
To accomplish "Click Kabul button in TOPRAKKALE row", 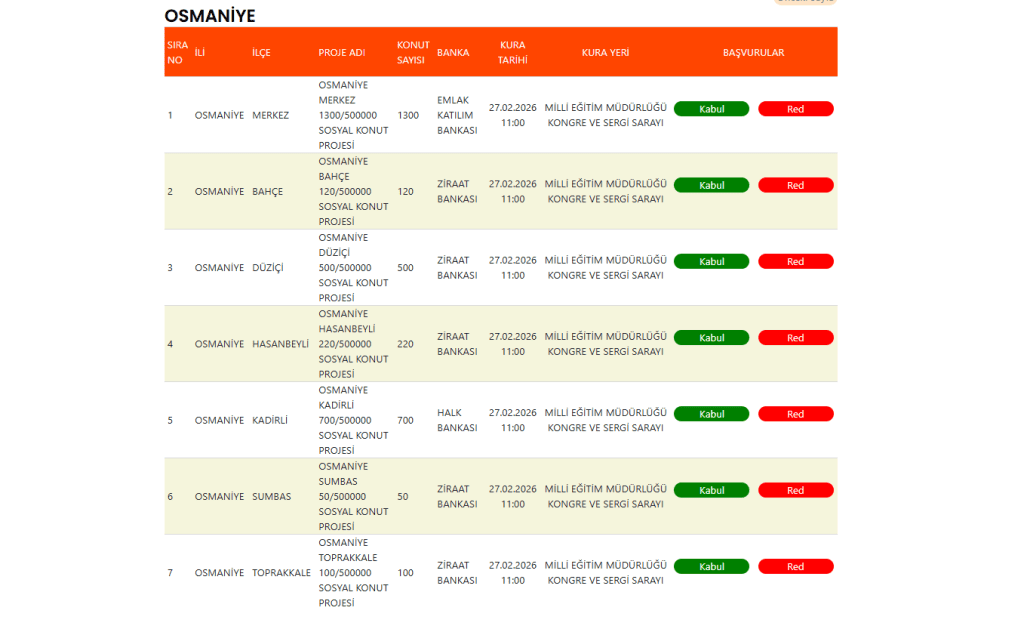I will 711,566.
